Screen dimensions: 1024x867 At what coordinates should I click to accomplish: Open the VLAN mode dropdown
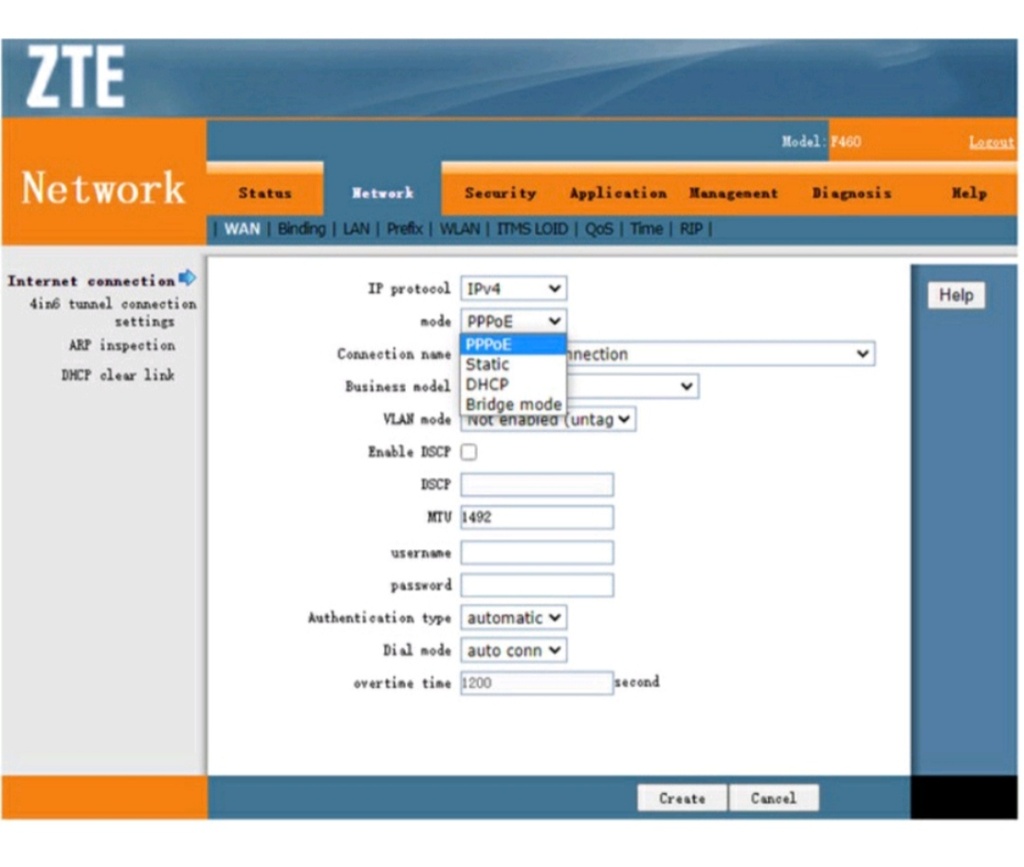tap(549, 420)
